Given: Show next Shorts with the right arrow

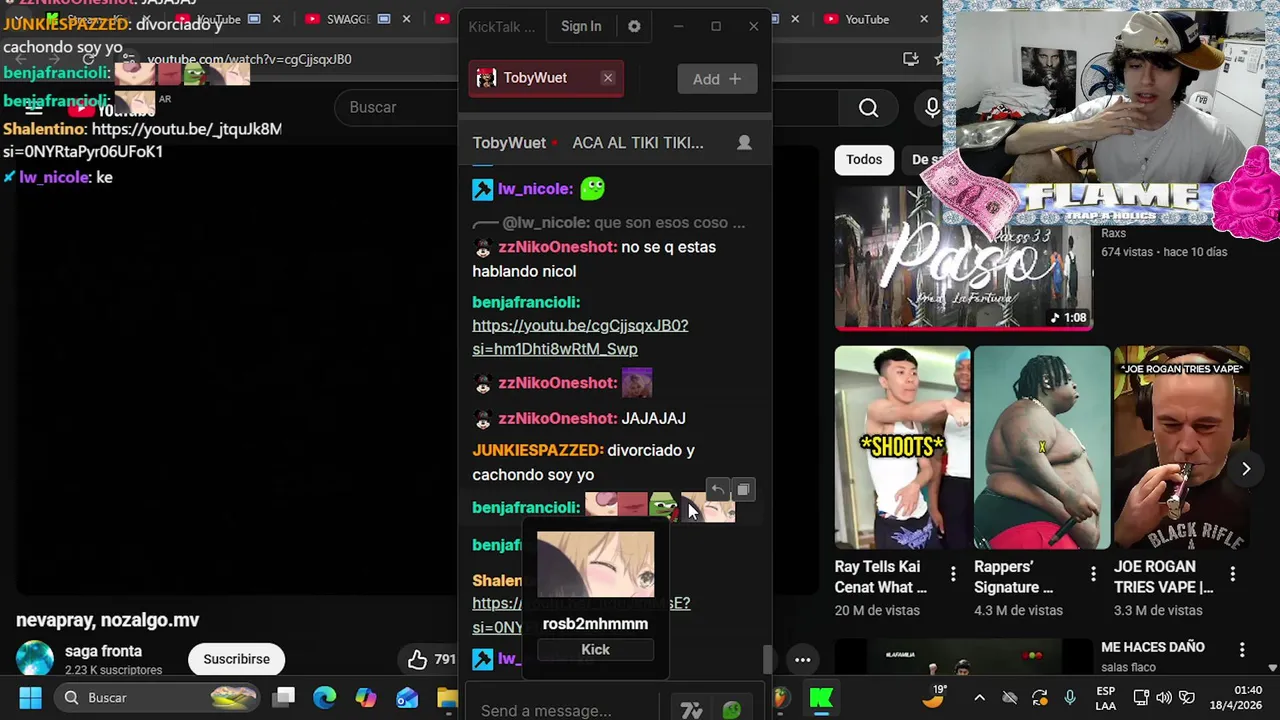Looking at the screenshot, I should coord(1246,469).
